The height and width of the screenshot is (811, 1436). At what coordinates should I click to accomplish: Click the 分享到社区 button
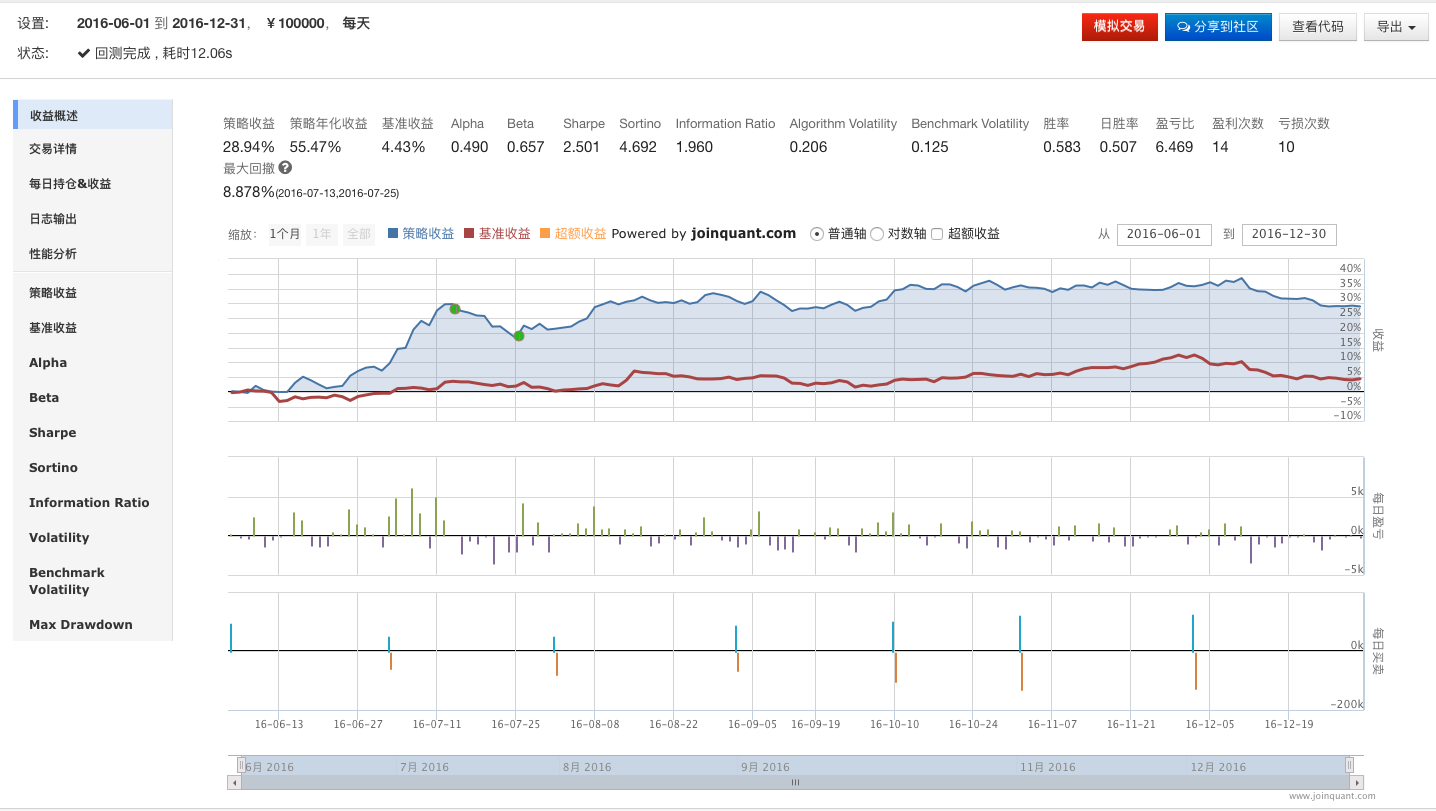point(1218,27)
